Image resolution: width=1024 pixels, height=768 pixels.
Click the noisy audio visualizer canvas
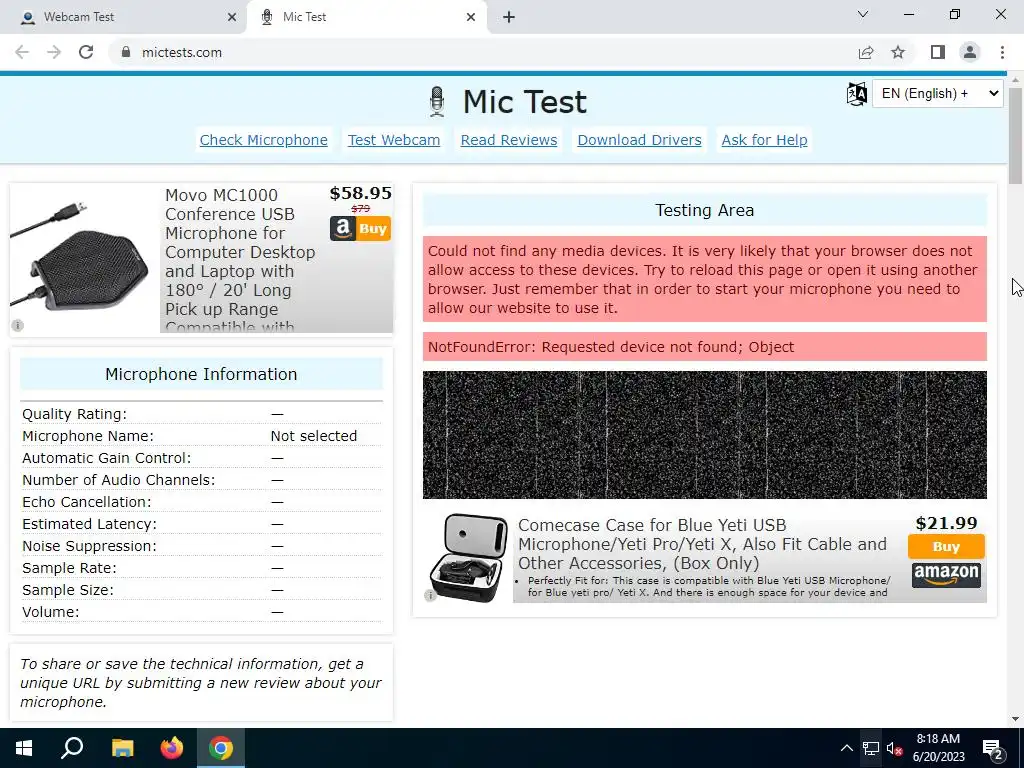tap(705, 435)
